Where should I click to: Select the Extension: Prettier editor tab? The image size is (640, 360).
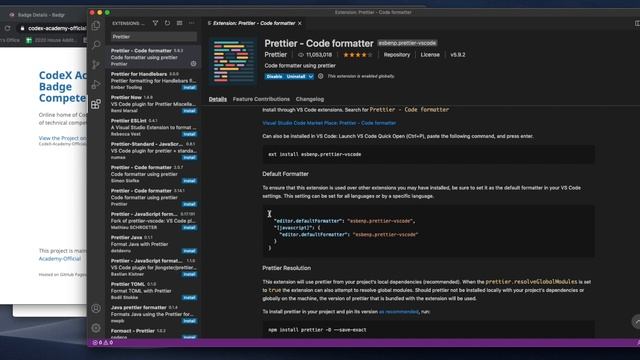(254, 23)
